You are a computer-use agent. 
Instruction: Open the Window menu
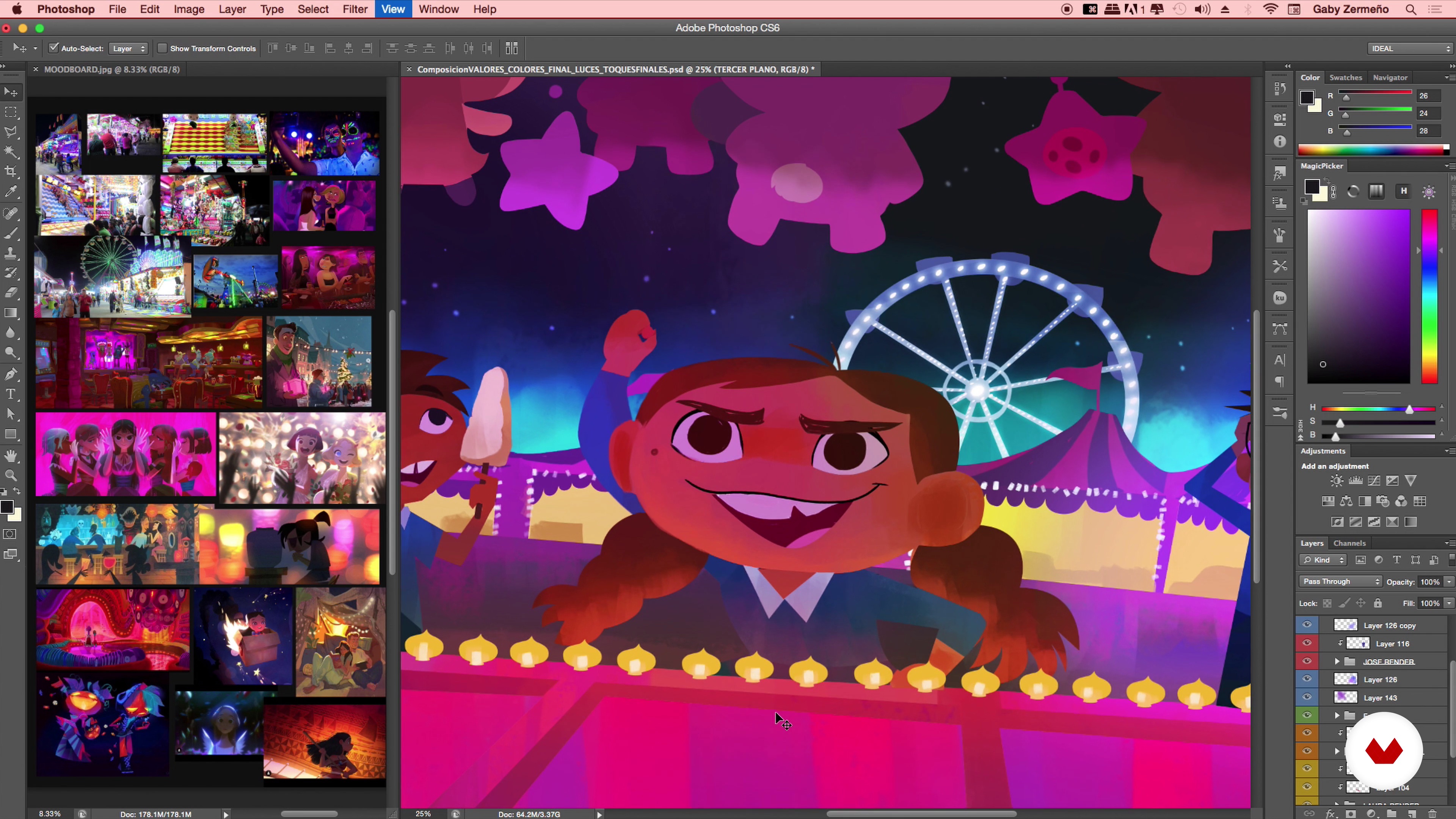439,9
